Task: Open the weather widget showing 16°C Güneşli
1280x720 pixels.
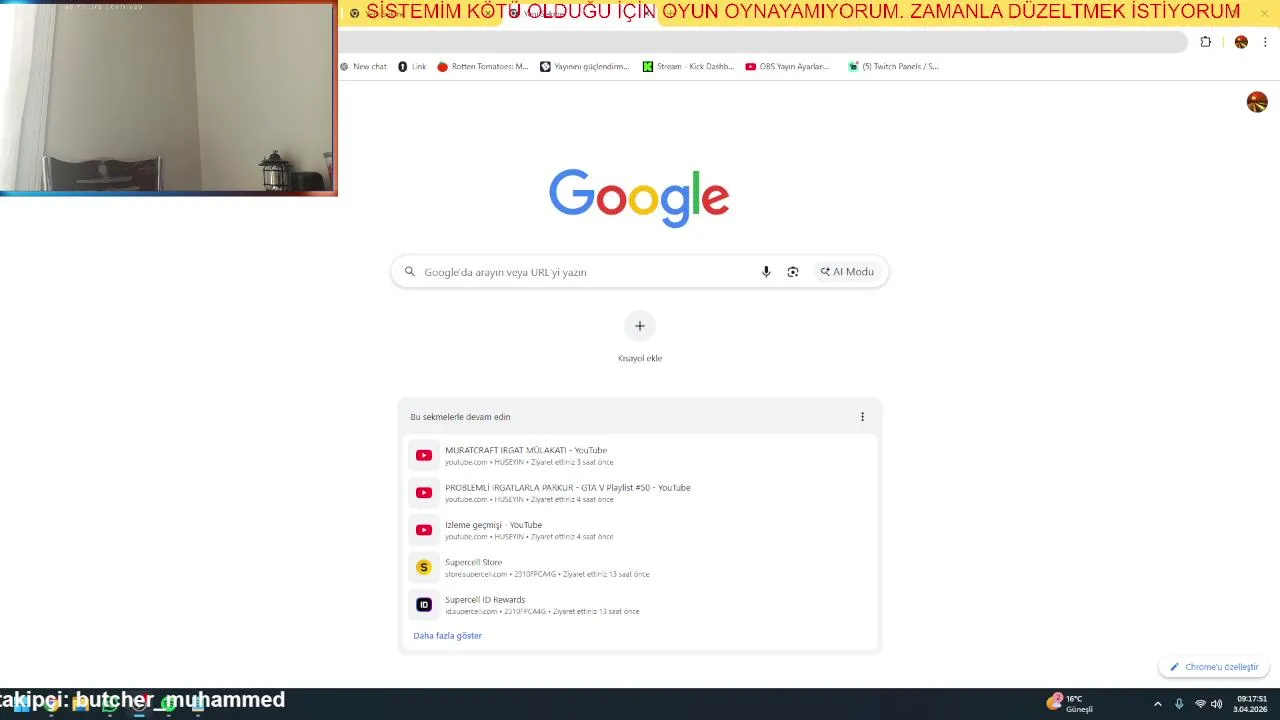Action: [x=1071, y=703]
